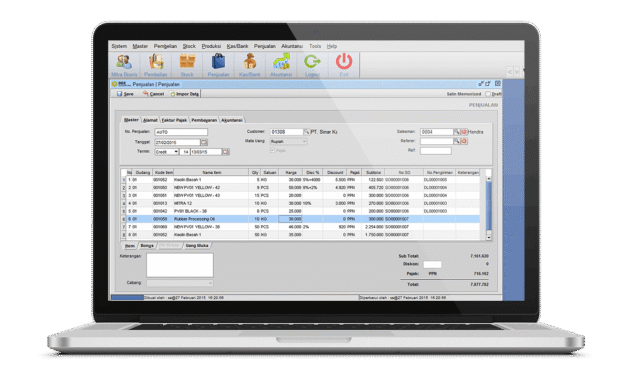The height and width of the screenshot is (380, 630).
Task: Open the Tanggal calendar picker icon
Action: click(204, 142)
